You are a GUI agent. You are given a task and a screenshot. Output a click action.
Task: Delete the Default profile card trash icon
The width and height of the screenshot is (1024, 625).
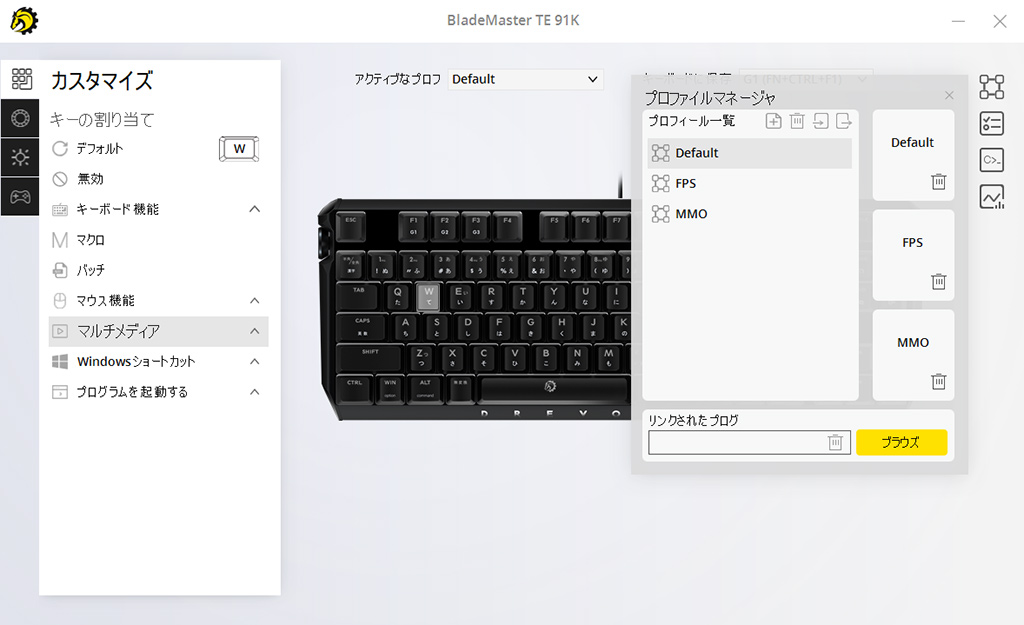[x=938, y=182]
